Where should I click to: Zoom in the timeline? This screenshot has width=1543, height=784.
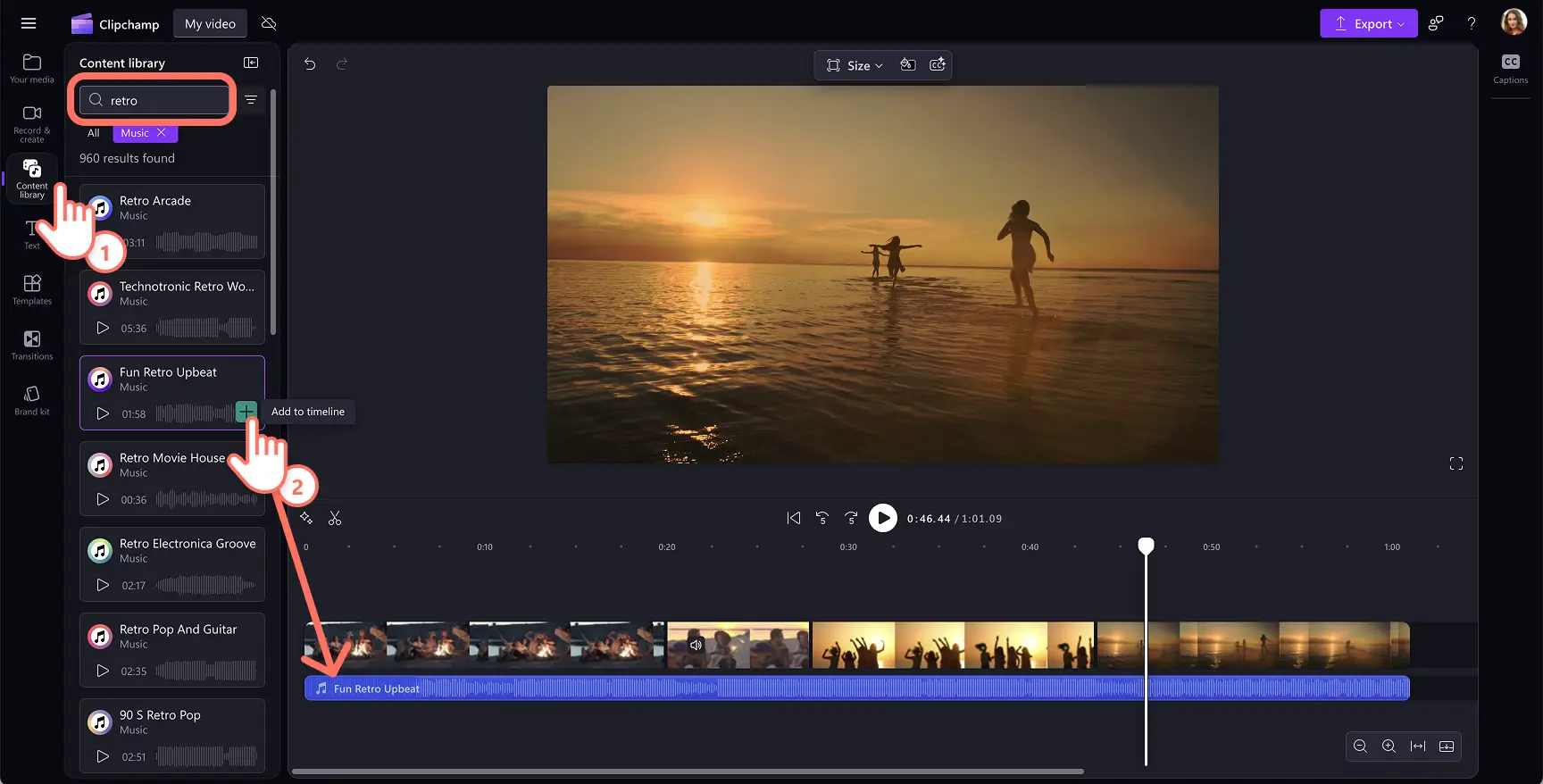(1389, 746)
